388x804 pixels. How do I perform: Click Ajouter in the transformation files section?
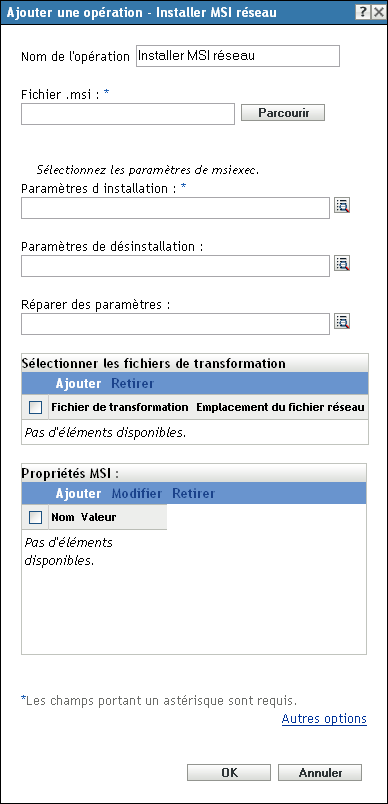78,384
